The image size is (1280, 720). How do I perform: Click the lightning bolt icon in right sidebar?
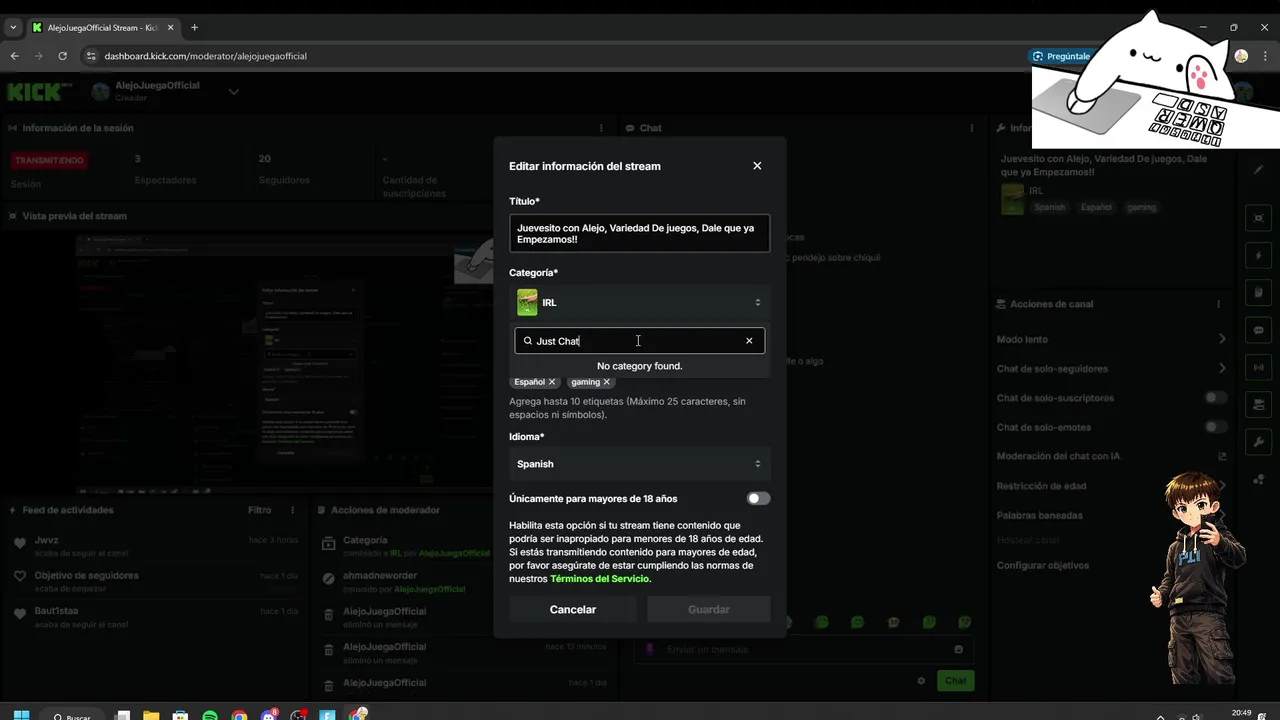pyautogui.click(x=1259, y=255)
